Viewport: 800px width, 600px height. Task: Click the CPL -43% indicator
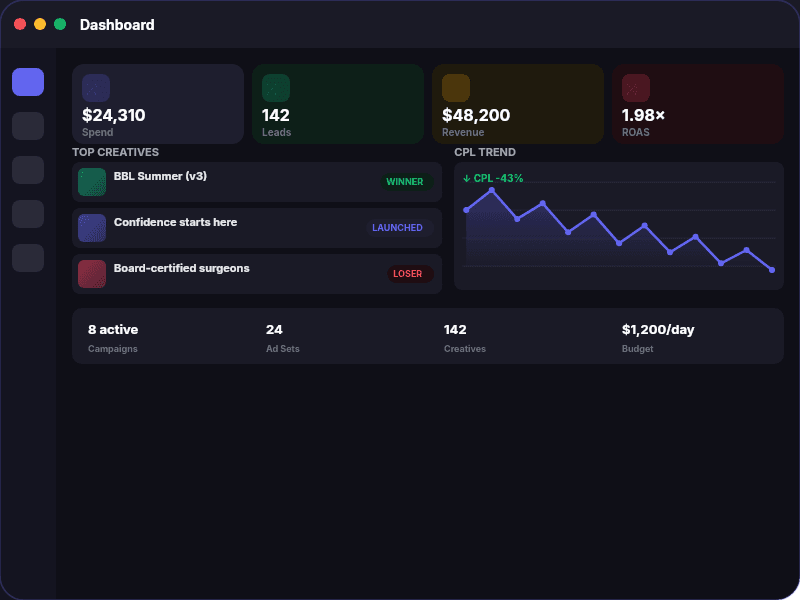coord(493,178)
